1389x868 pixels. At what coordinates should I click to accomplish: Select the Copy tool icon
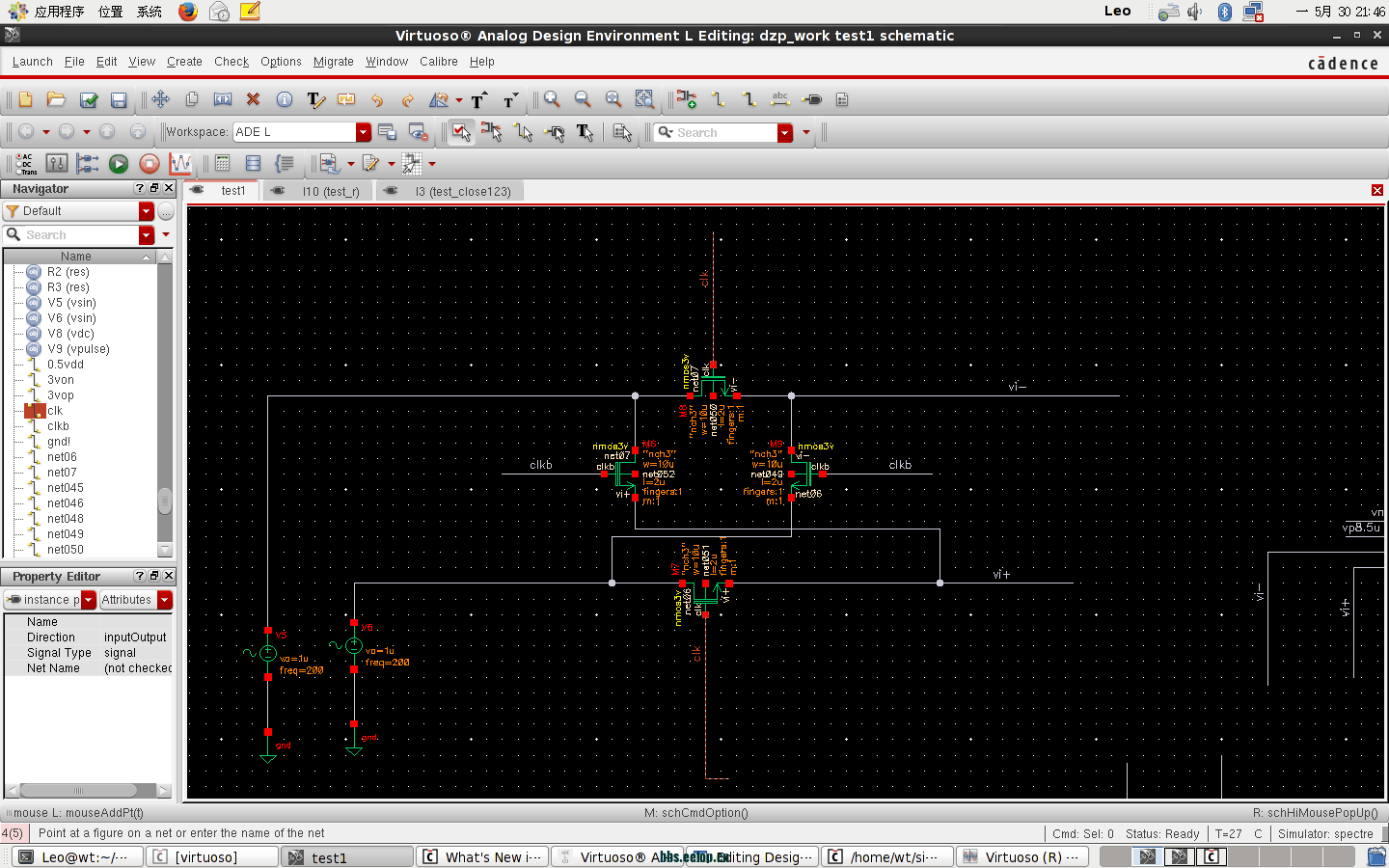[191, 99]
